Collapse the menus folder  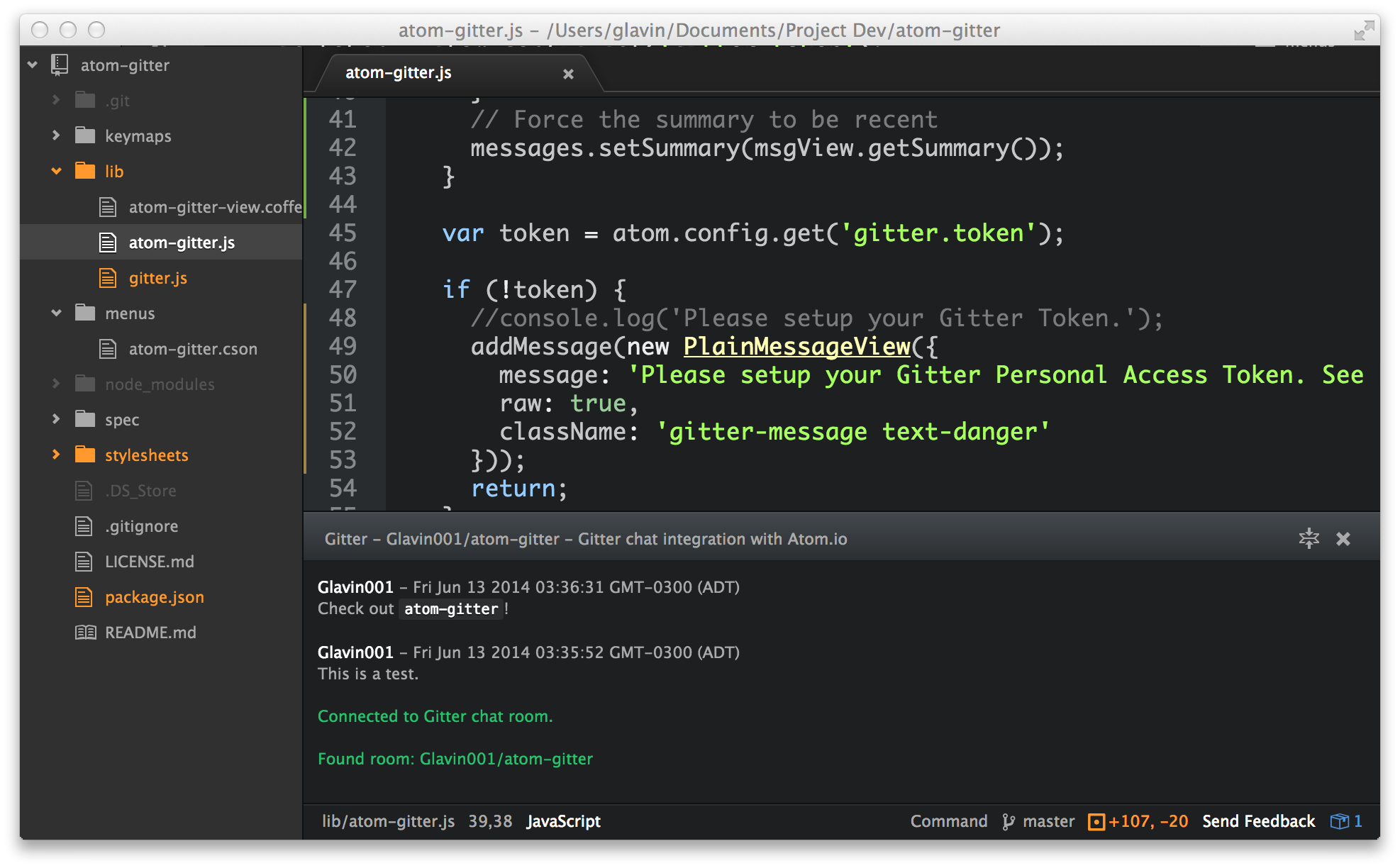(57, 313)
